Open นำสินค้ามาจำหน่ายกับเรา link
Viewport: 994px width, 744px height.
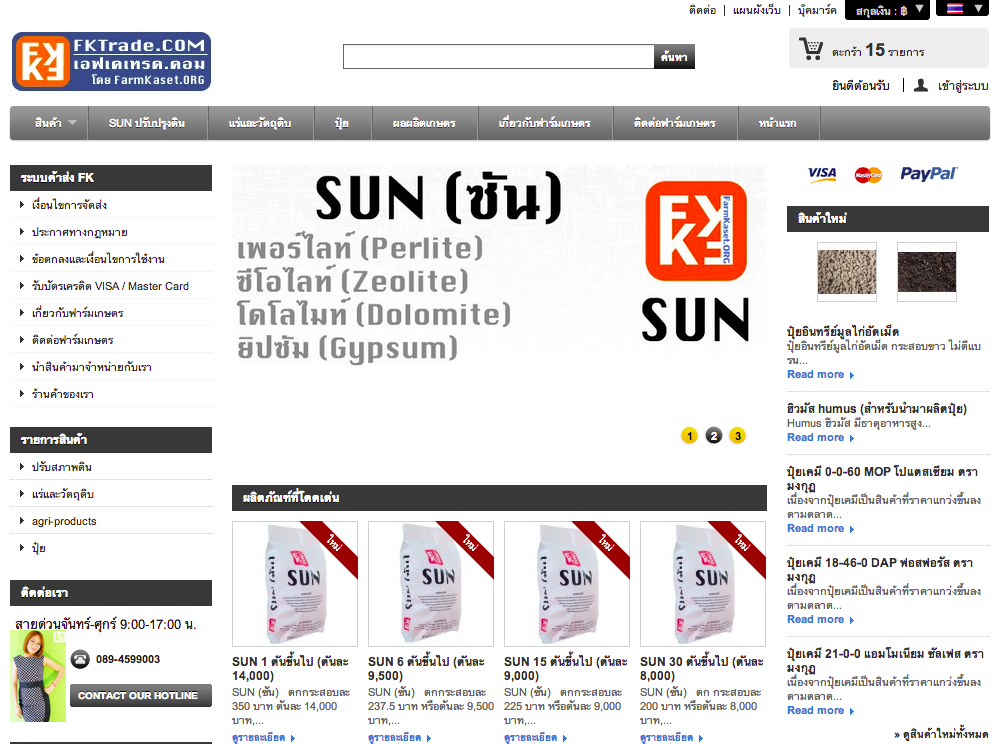[x=92, y=368]
